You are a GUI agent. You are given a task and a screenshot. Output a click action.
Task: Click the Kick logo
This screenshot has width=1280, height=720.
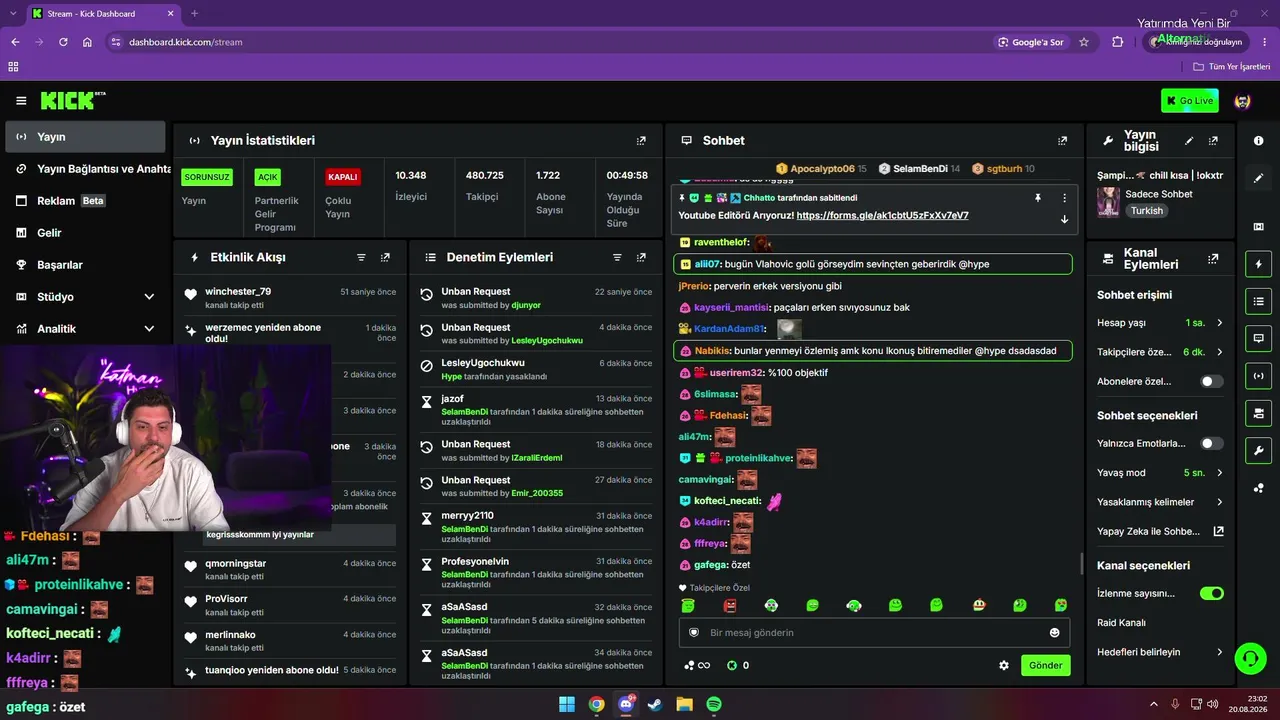click(x=73, y=100)
